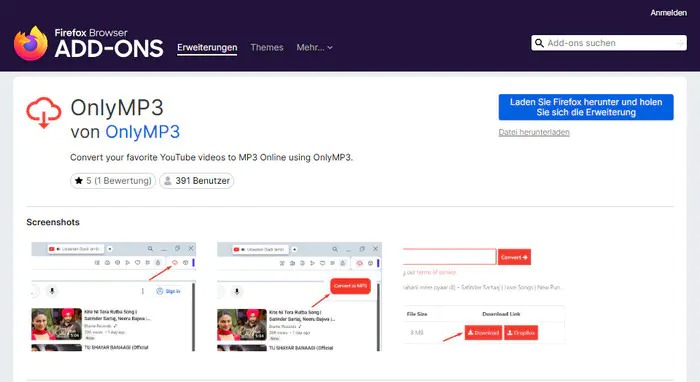Click the search magnifier icon

539,43
